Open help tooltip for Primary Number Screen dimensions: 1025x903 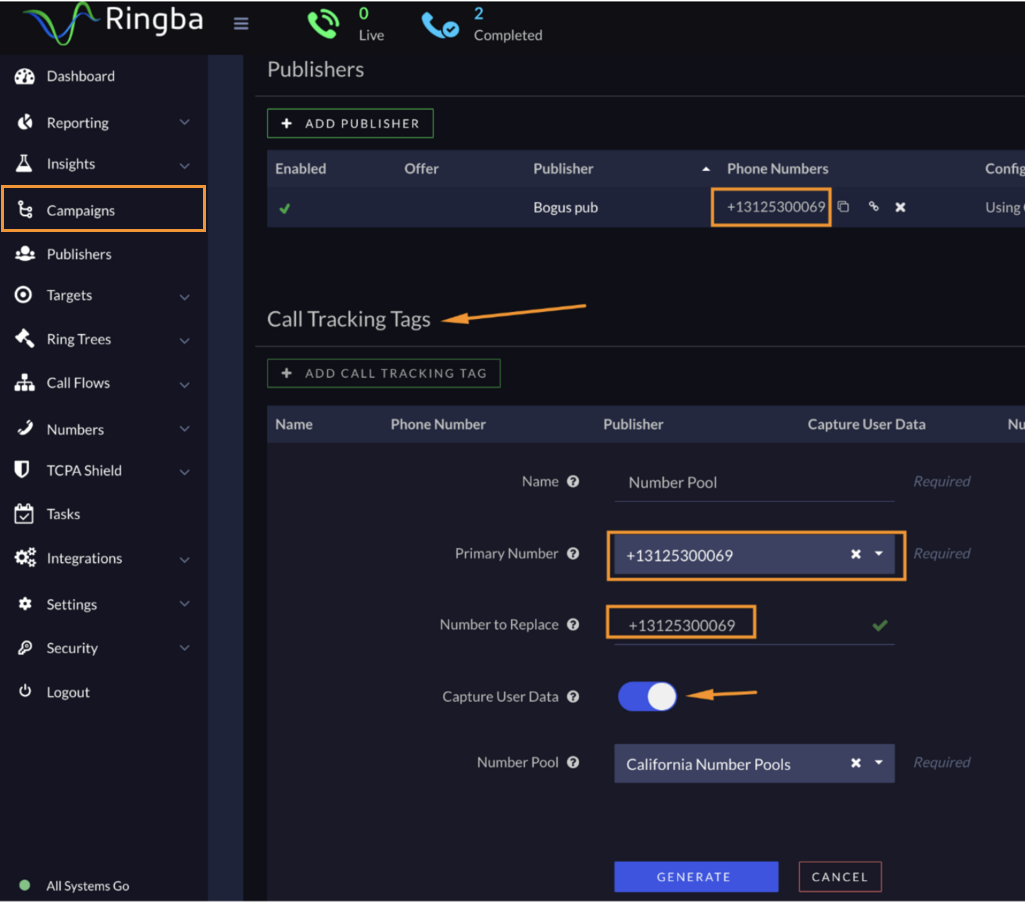click(573, 554)
